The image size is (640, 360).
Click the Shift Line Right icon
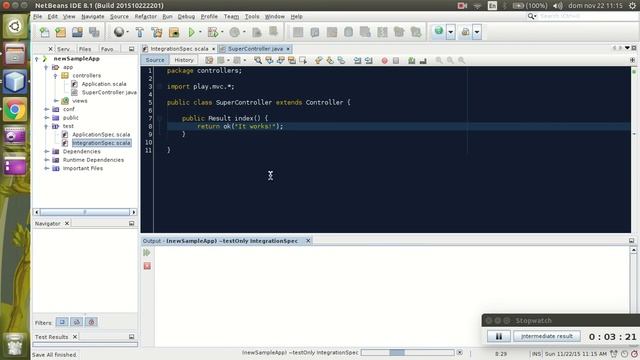369,60
